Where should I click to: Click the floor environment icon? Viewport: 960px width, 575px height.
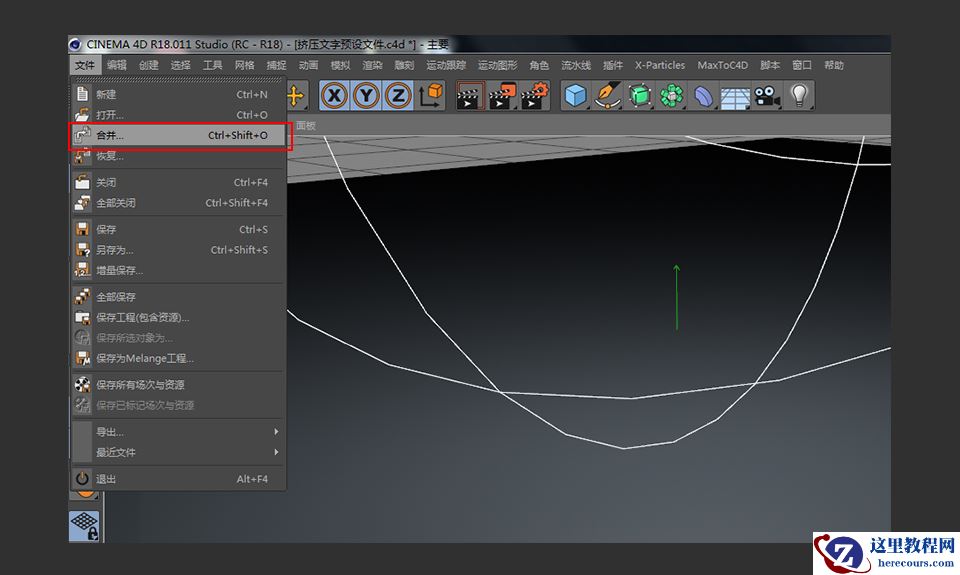pos(735,96)
